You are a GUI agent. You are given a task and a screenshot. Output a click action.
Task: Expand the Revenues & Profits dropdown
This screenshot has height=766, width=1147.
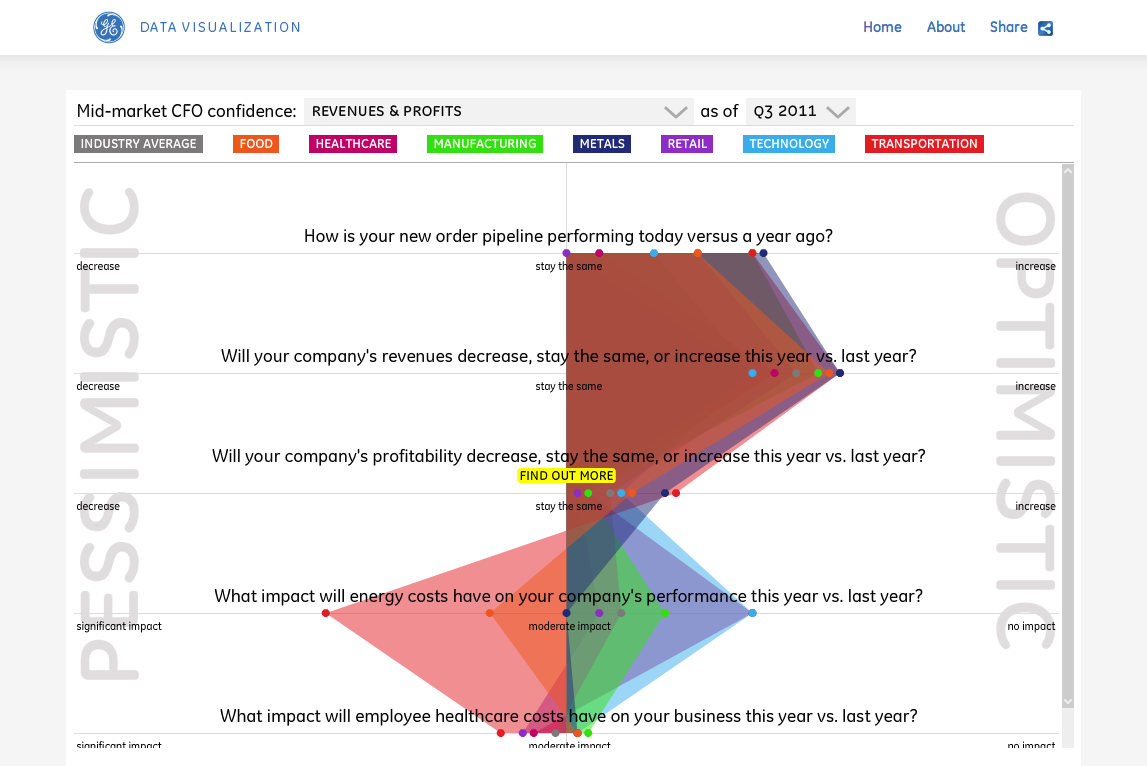click(x=676, y=111)
